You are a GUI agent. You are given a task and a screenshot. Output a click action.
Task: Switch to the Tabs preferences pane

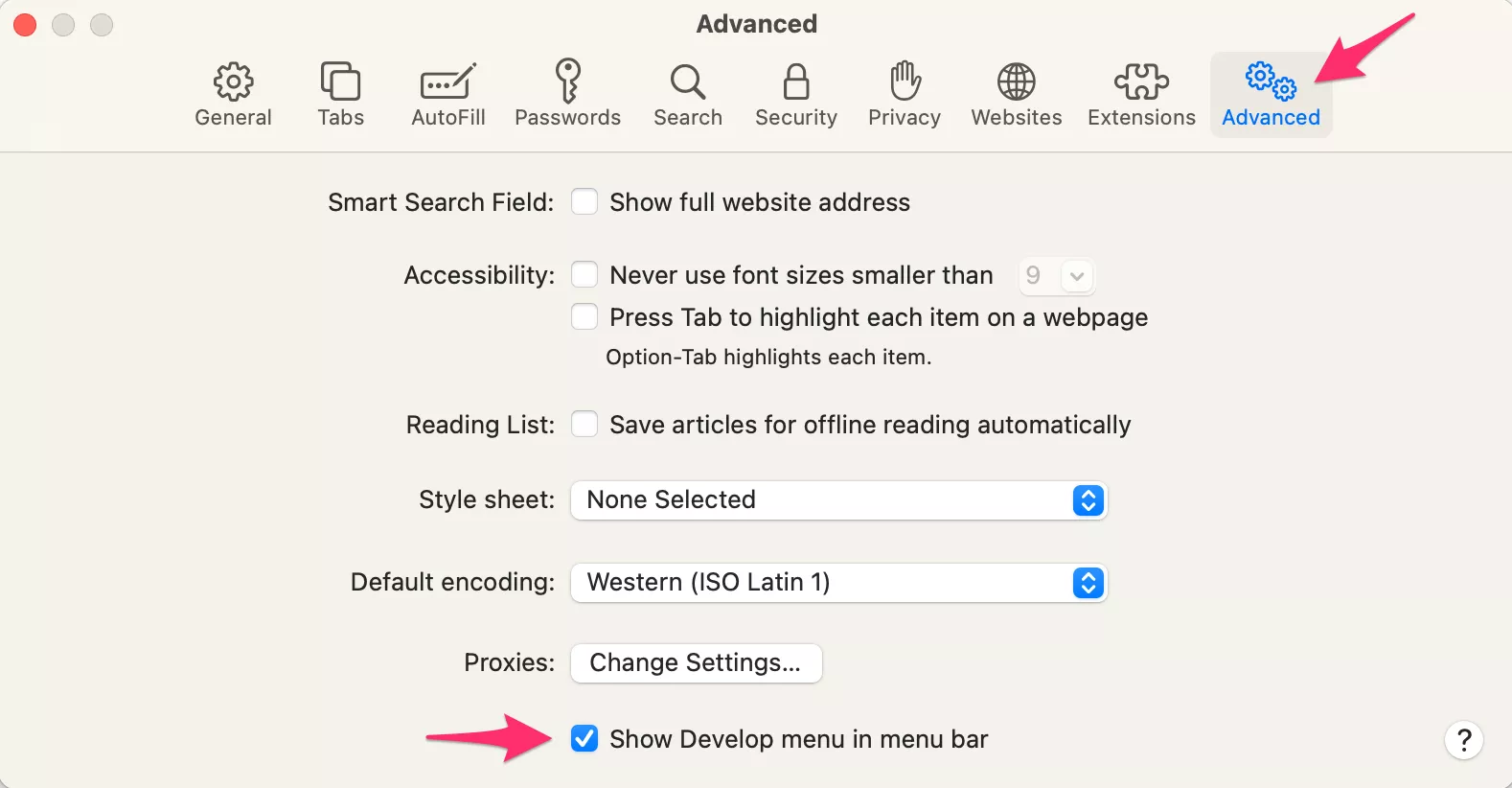340,94
